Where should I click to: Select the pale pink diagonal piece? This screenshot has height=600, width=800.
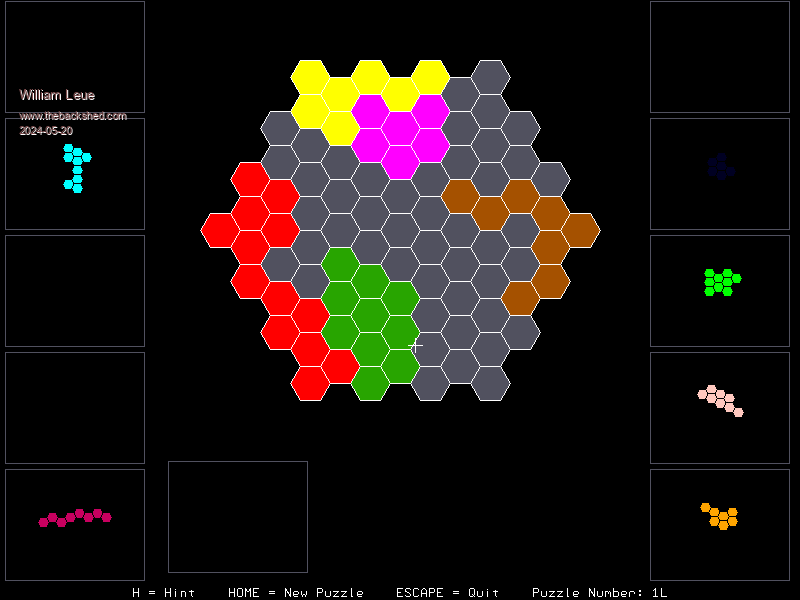(720, 400)
